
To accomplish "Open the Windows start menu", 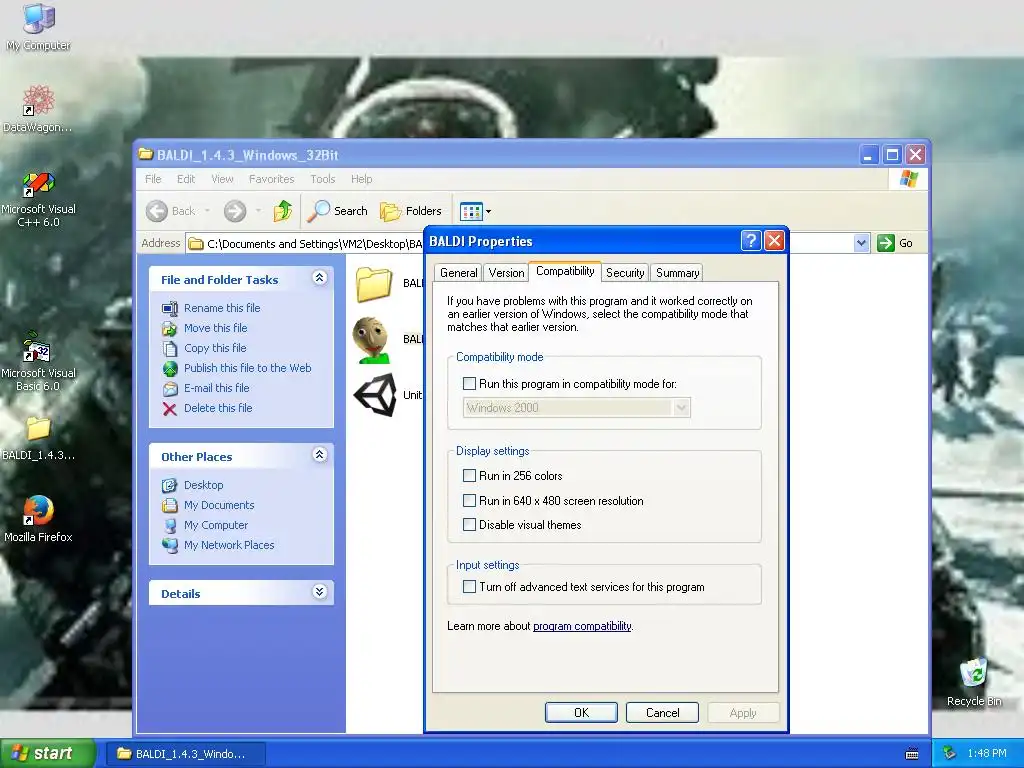I will [48, 754].
